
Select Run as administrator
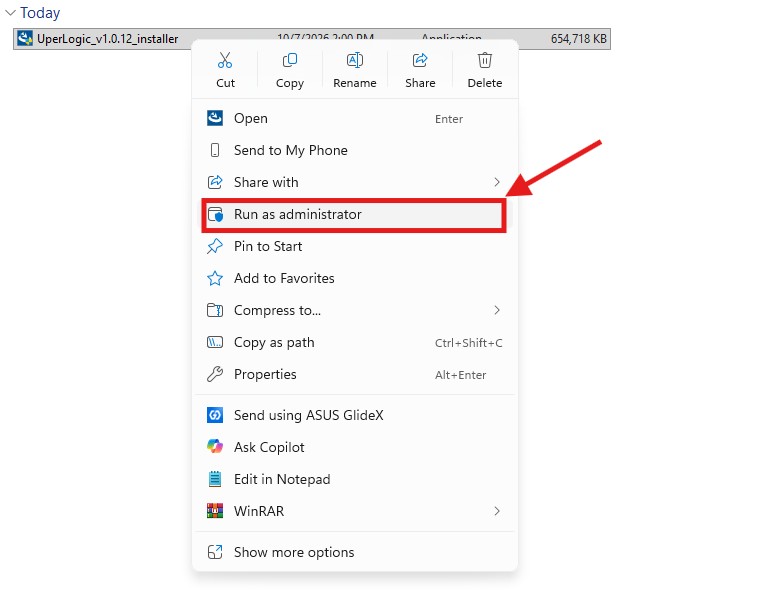click(354, 214)
